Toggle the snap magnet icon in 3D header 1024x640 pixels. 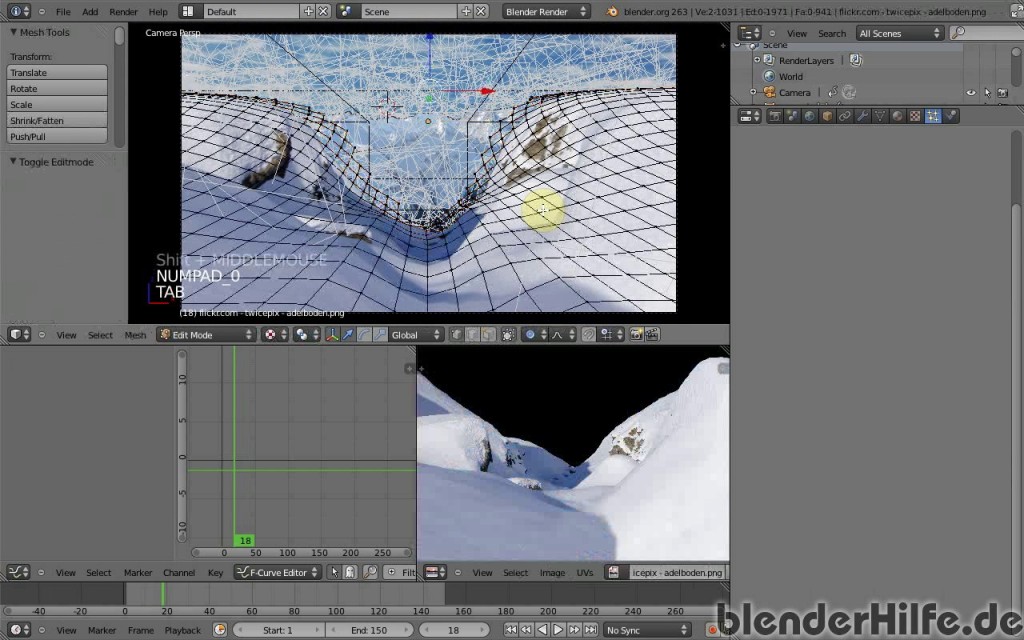(x=588, y=334)
